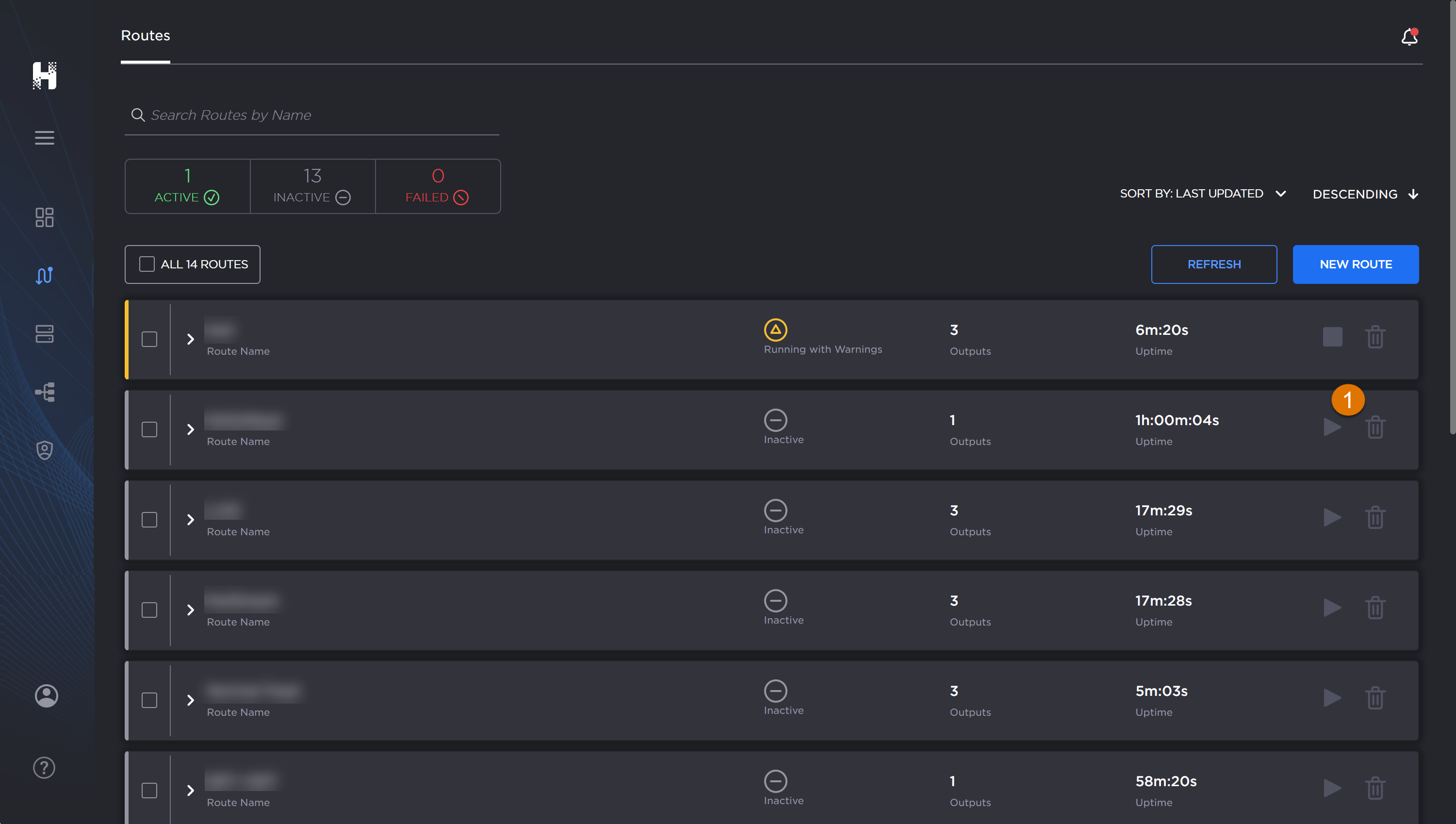Open the pipelines flow icon in sidebar
1456x824 pixels.
44,392
